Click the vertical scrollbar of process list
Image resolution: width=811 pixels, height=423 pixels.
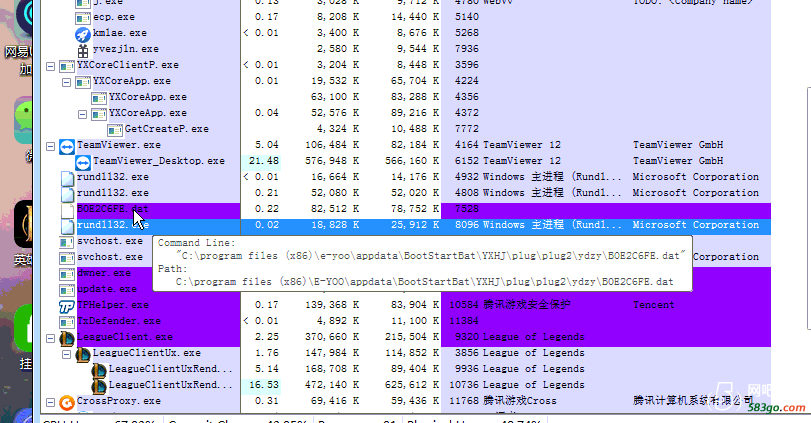click(x=808, y=207)
